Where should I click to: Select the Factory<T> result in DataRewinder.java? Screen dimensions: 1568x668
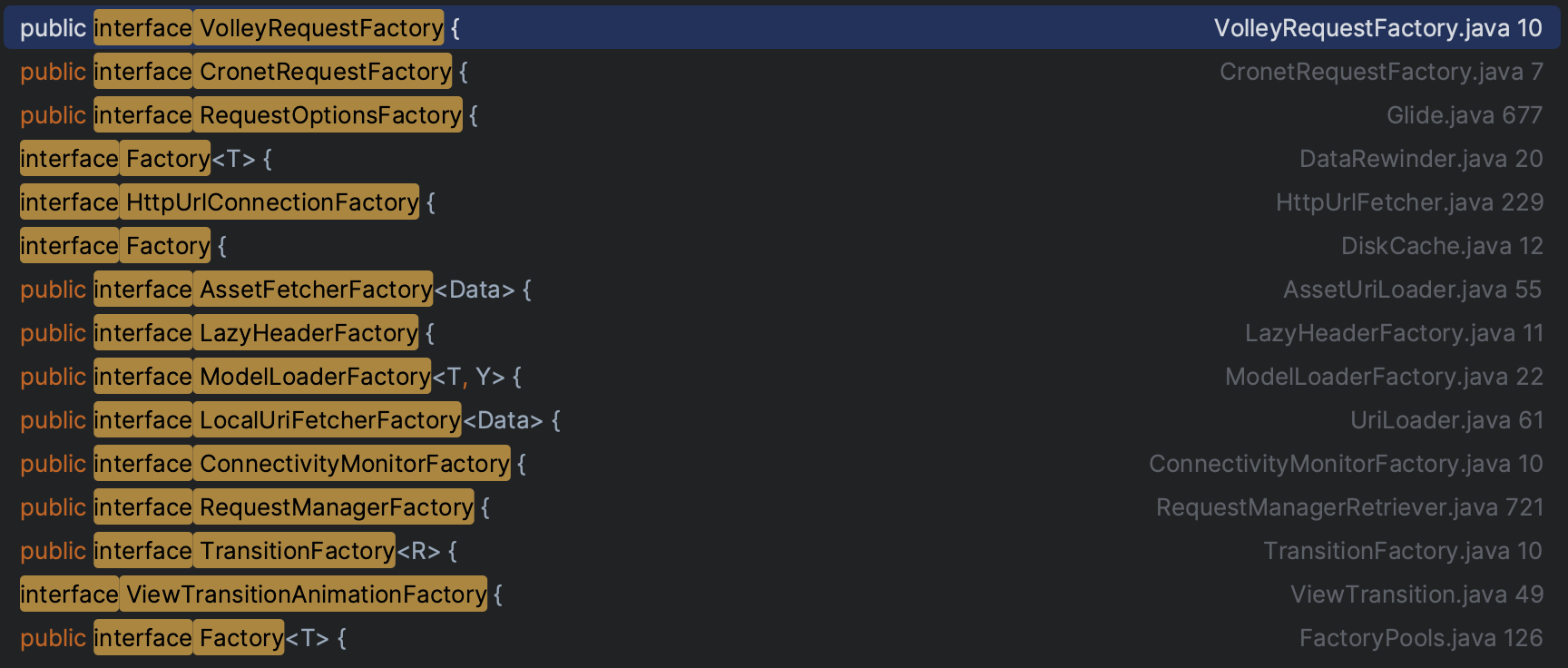168,159
